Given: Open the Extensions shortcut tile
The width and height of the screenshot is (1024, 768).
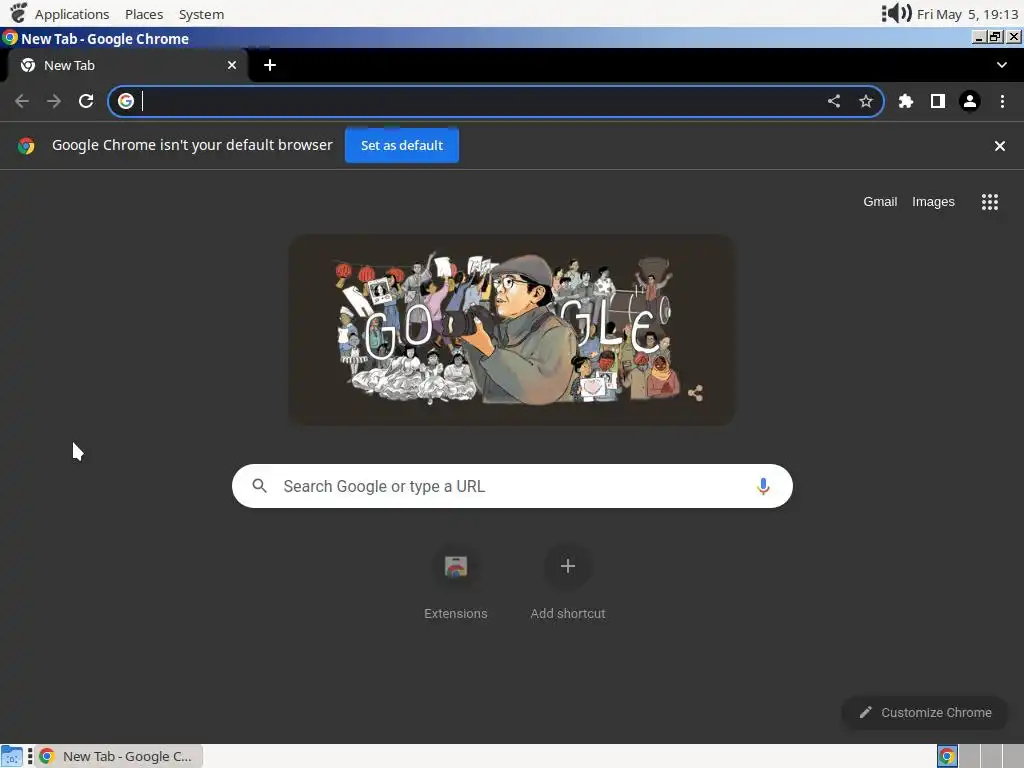Looking at the screenshot, I should coord(456,581).
